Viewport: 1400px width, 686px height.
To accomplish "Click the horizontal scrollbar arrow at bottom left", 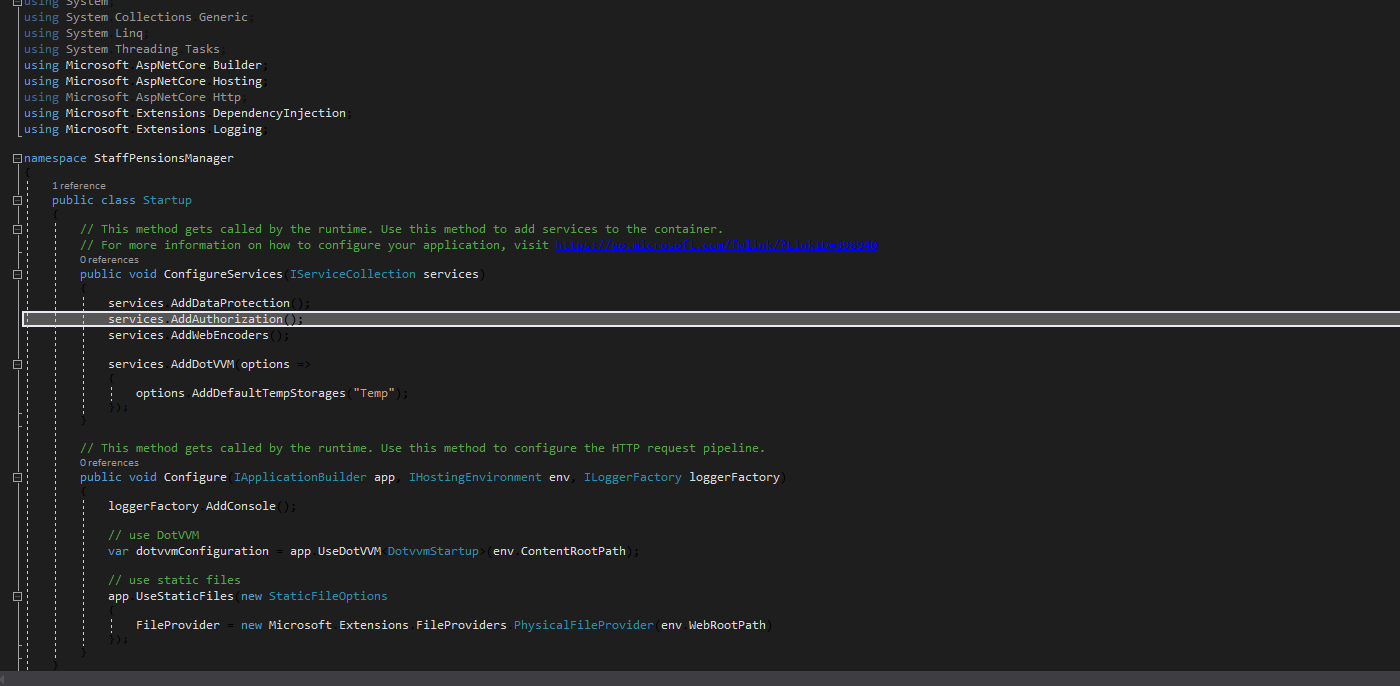I will tap(5, 679).
